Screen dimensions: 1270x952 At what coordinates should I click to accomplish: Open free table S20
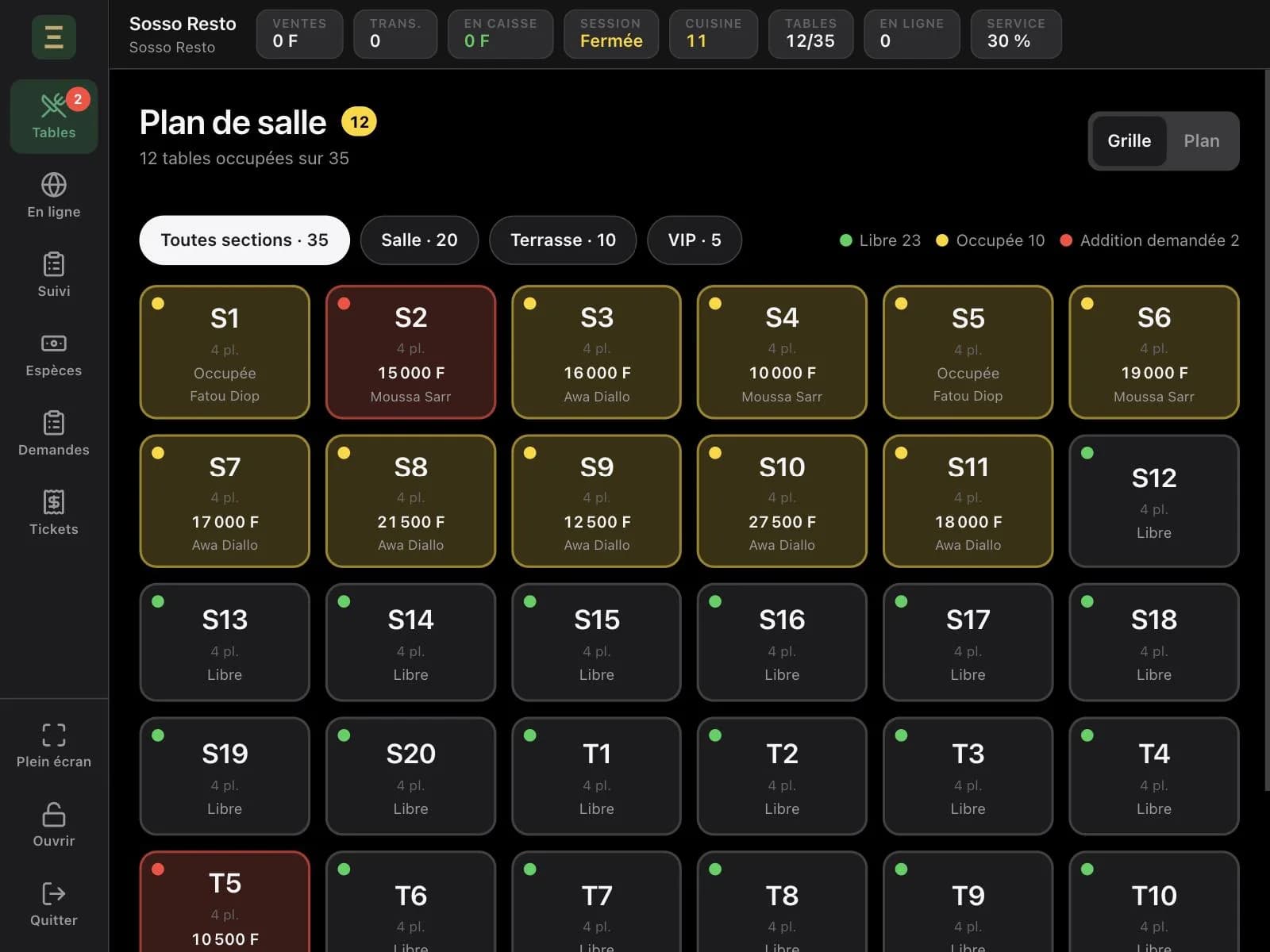[410, 776]
